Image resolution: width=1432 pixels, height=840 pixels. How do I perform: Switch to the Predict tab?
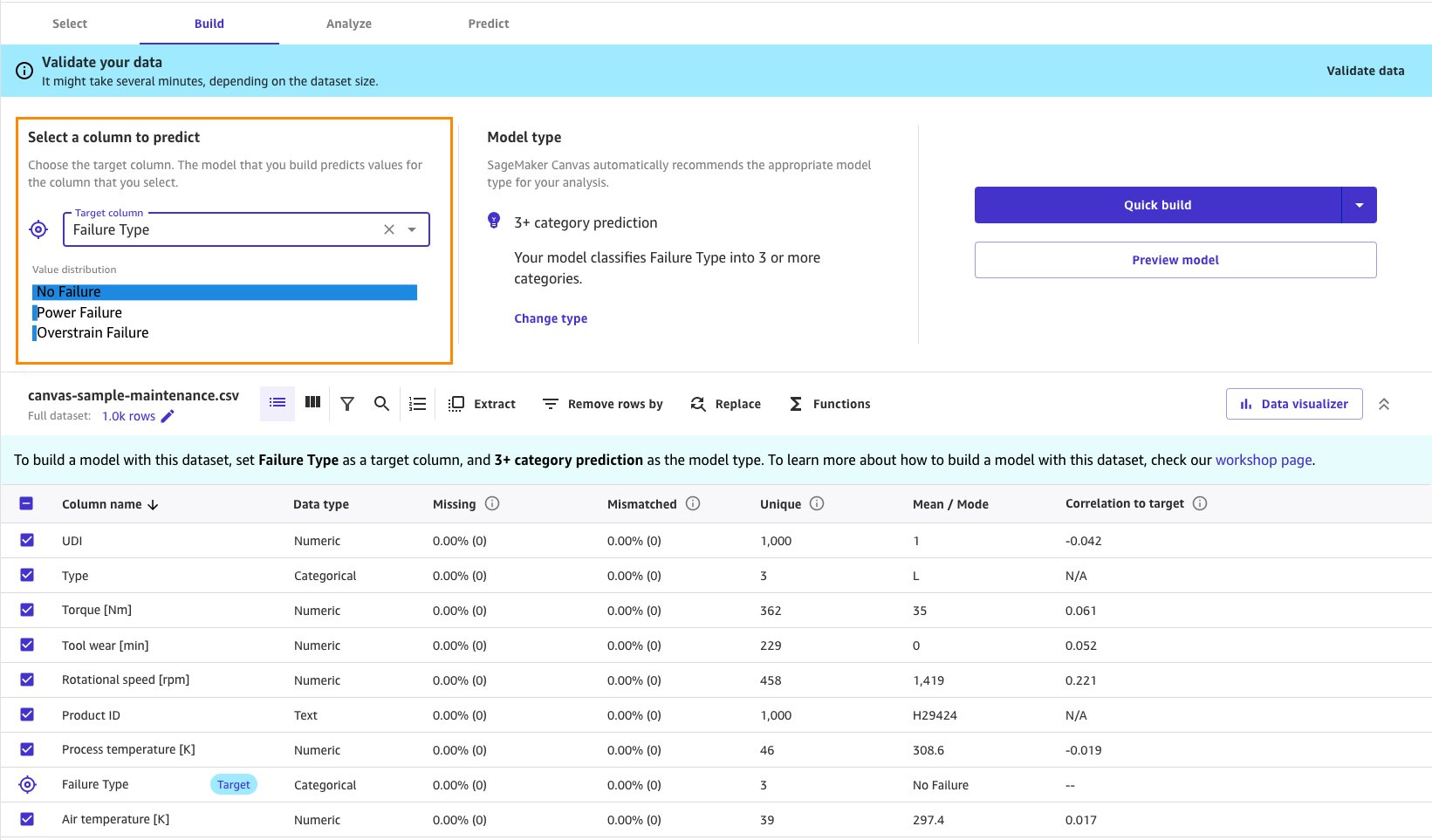pos(489,24)
